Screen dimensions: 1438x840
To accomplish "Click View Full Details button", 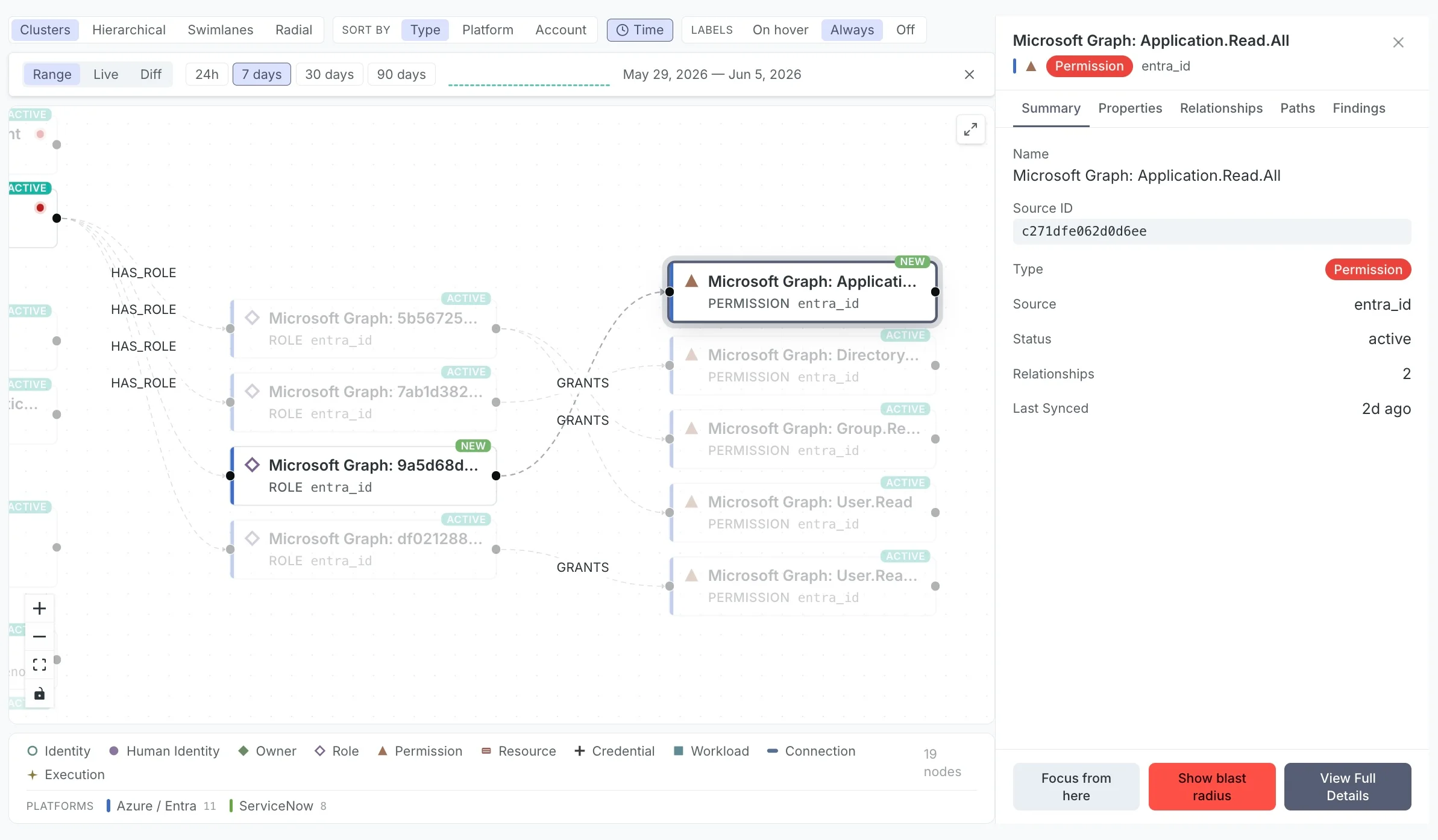I will (1348, 787).
